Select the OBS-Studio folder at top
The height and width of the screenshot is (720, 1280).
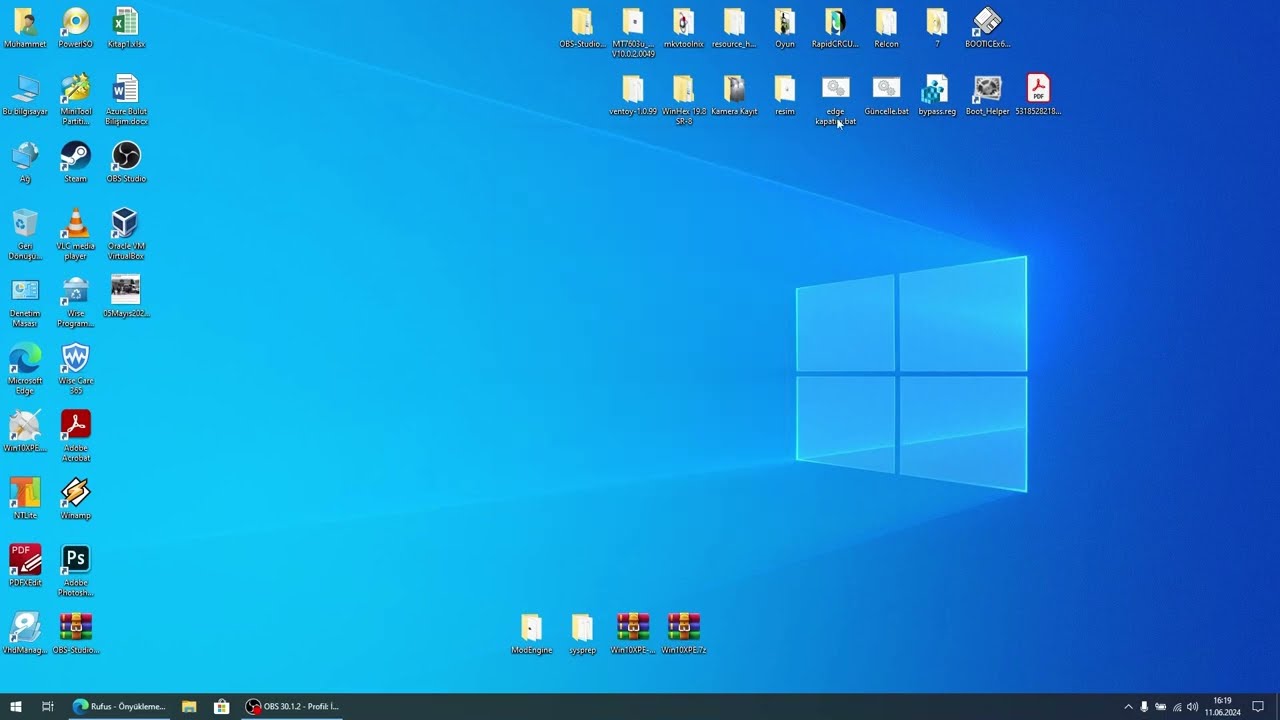582,28
